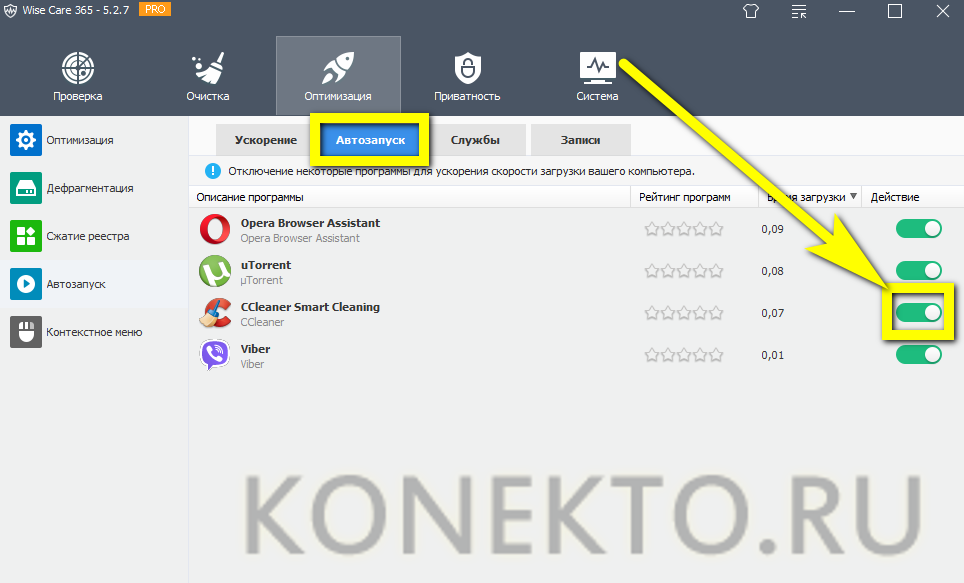
Task: Open Контекстное меню sidebar item
Action: [93, 332]
